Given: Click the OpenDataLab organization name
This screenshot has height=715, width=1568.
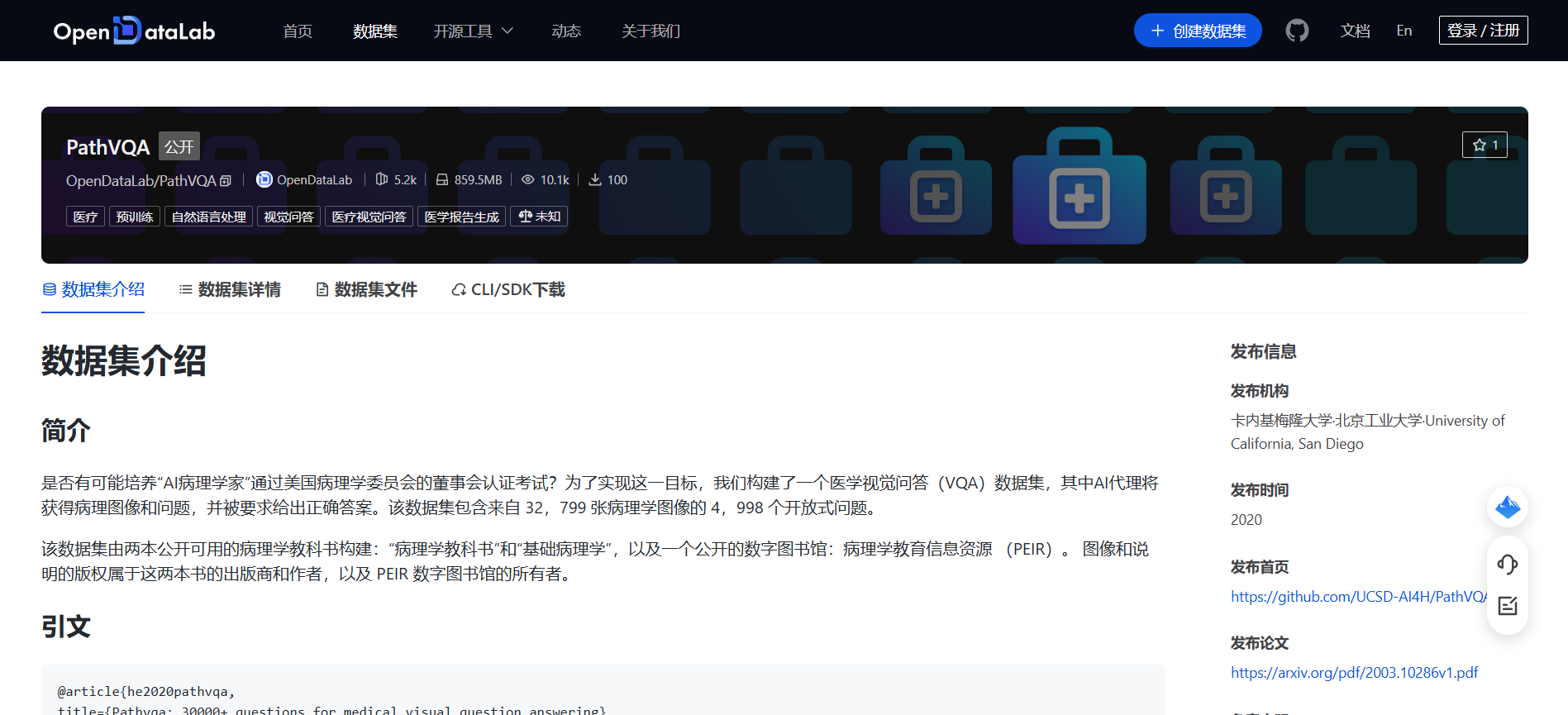Looking at the screenshot, I should (314, 179).
